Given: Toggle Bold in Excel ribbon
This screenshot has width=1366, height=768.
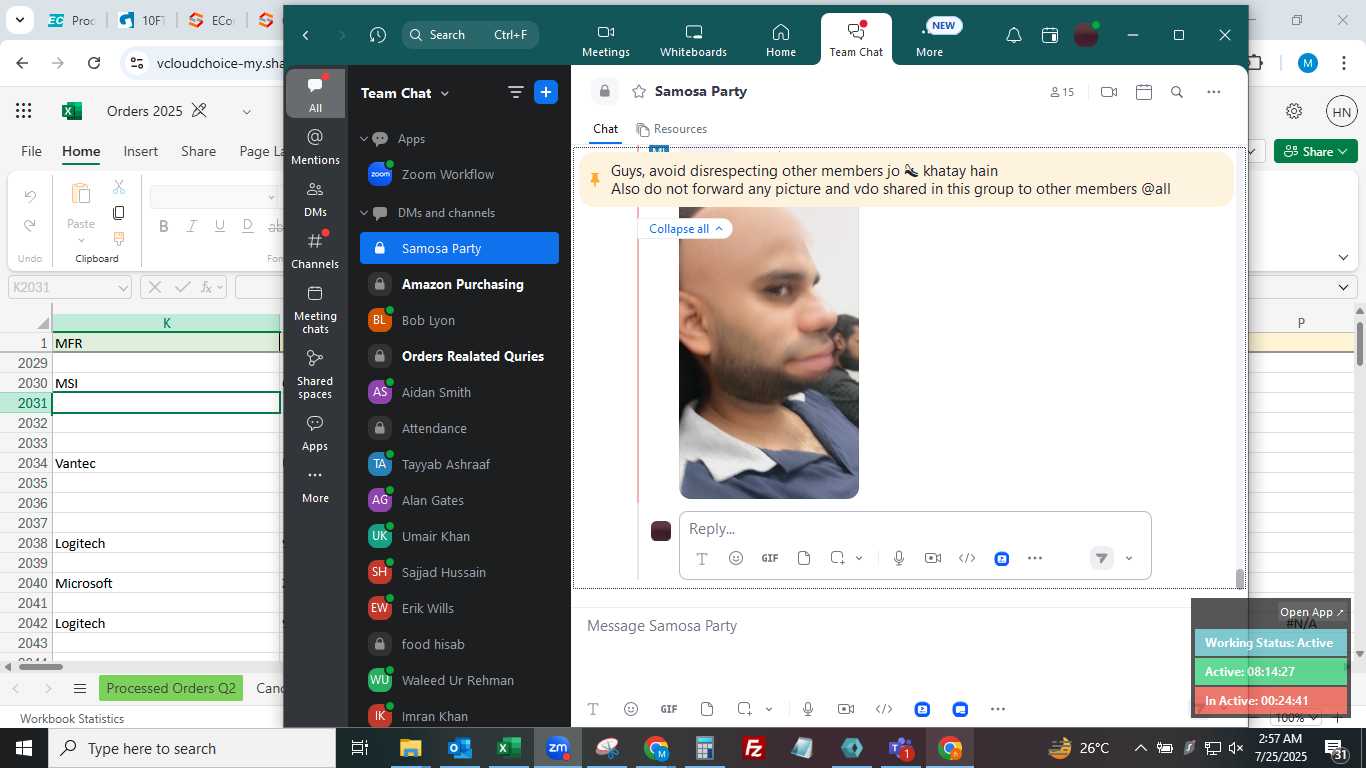Looking at the screenshot, I should point(164,227).
